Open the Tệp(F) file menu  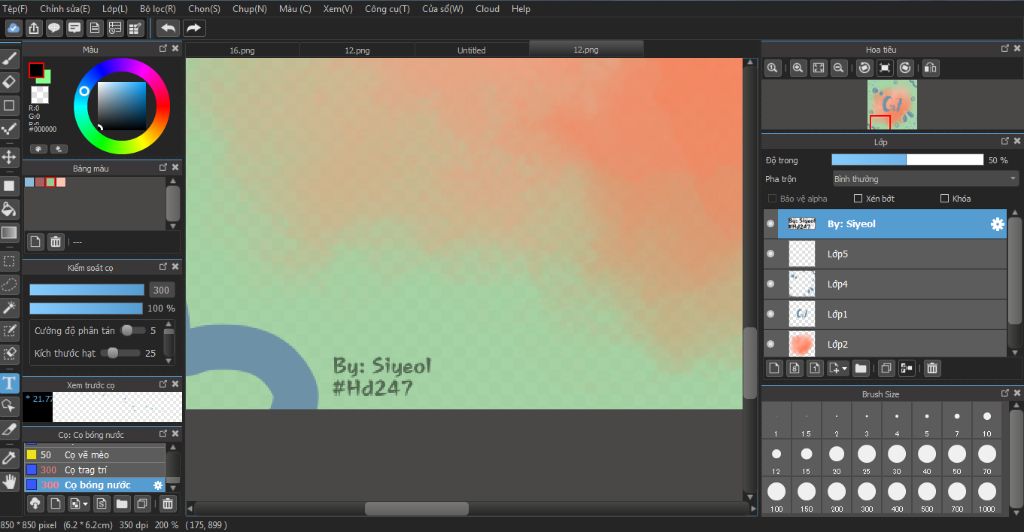coord(14,9)
